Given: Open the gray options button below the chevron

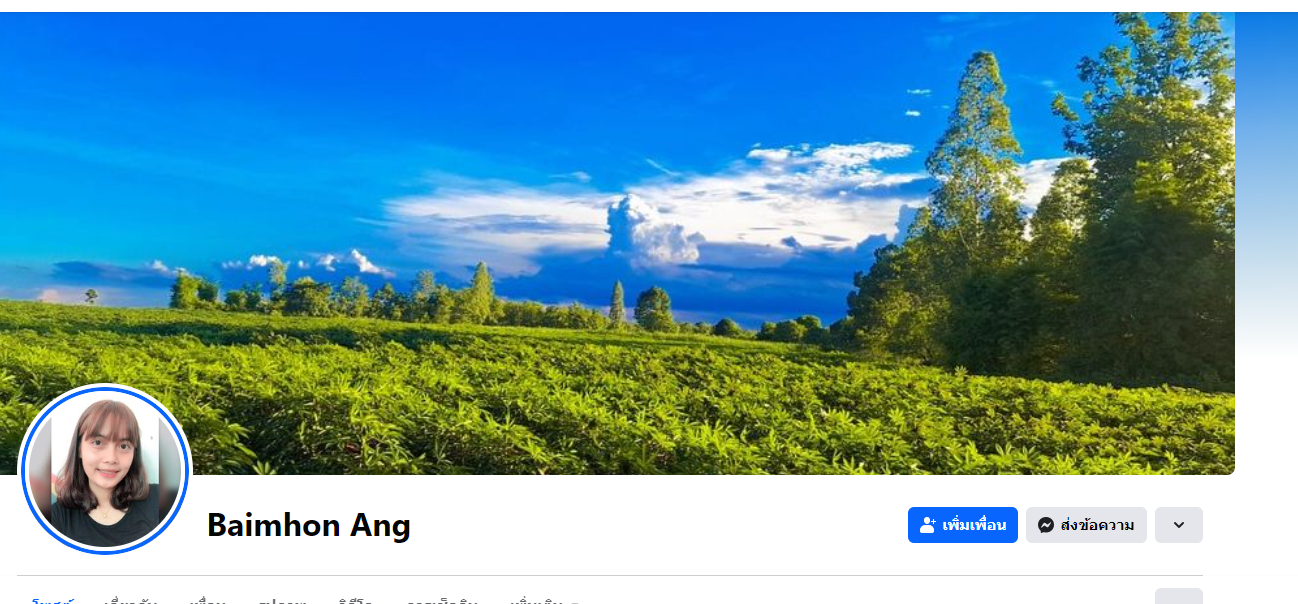Looking at the screenshot, I should (1179, 598).
